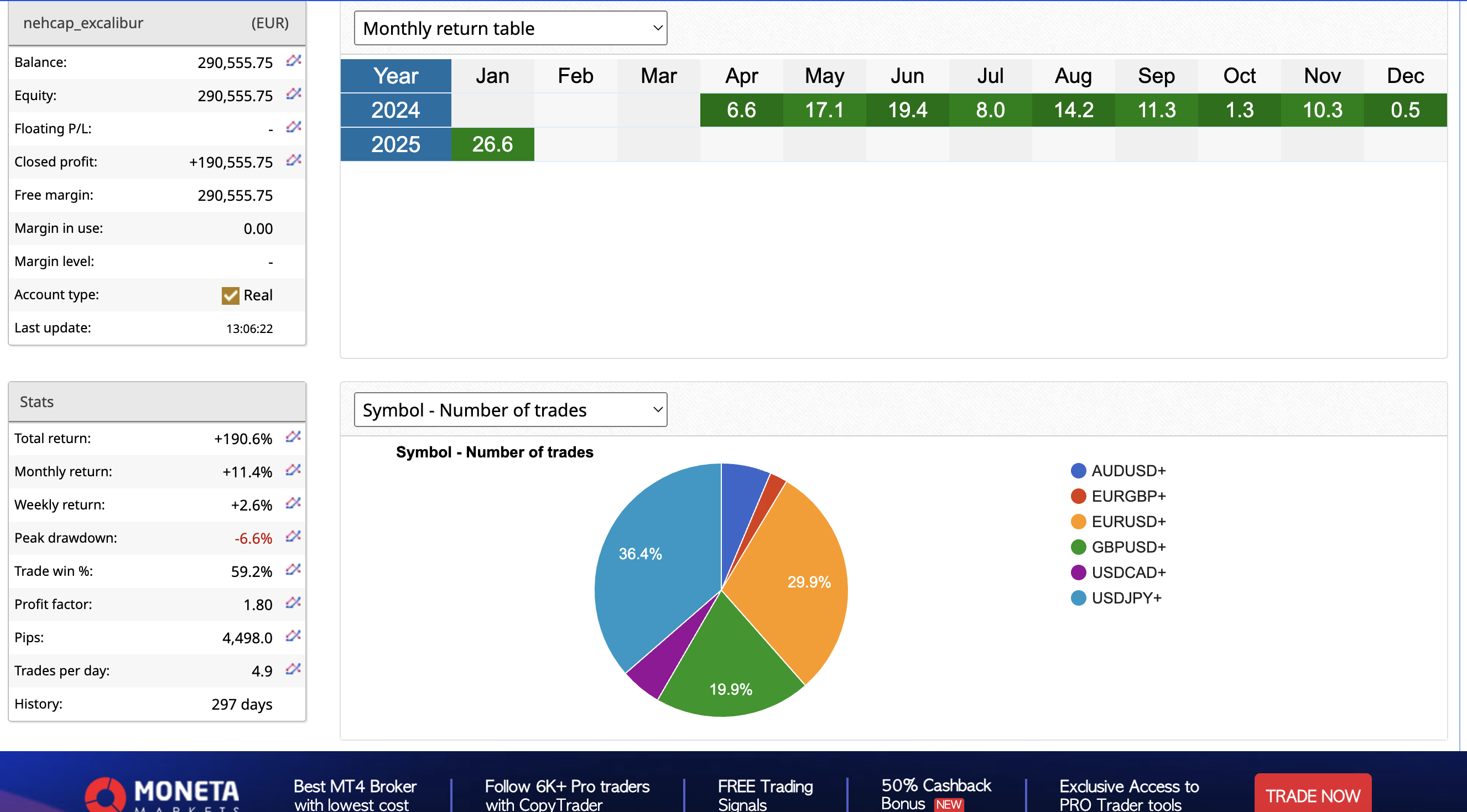Click the January 2025 return cell 26.6

[x=493, y=144]
